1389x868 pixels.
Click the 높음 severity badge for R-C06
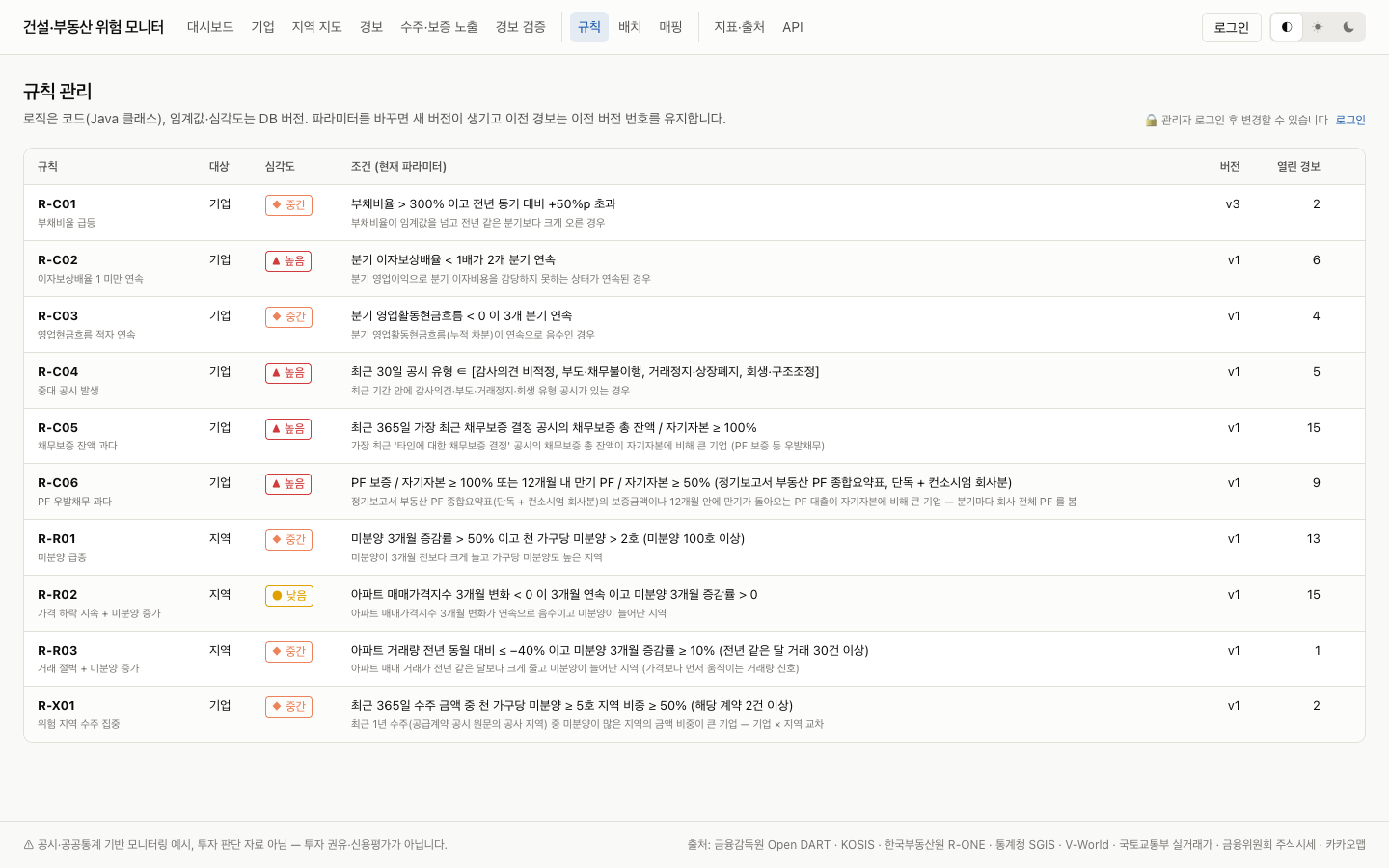[288, 483]
